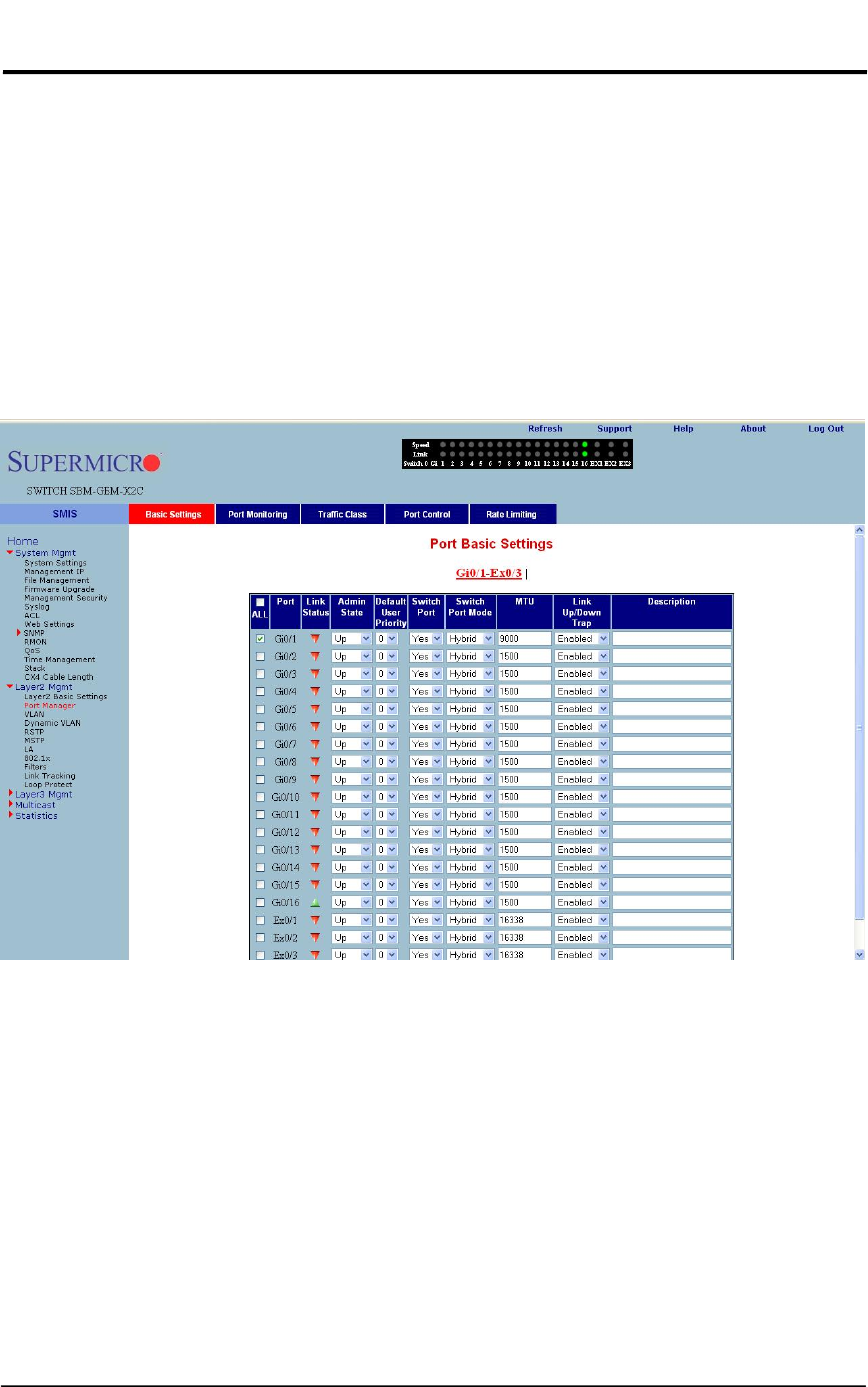Click the Log Out link
The height and width of the screenshot is (1387, 868).
point(826,429)
